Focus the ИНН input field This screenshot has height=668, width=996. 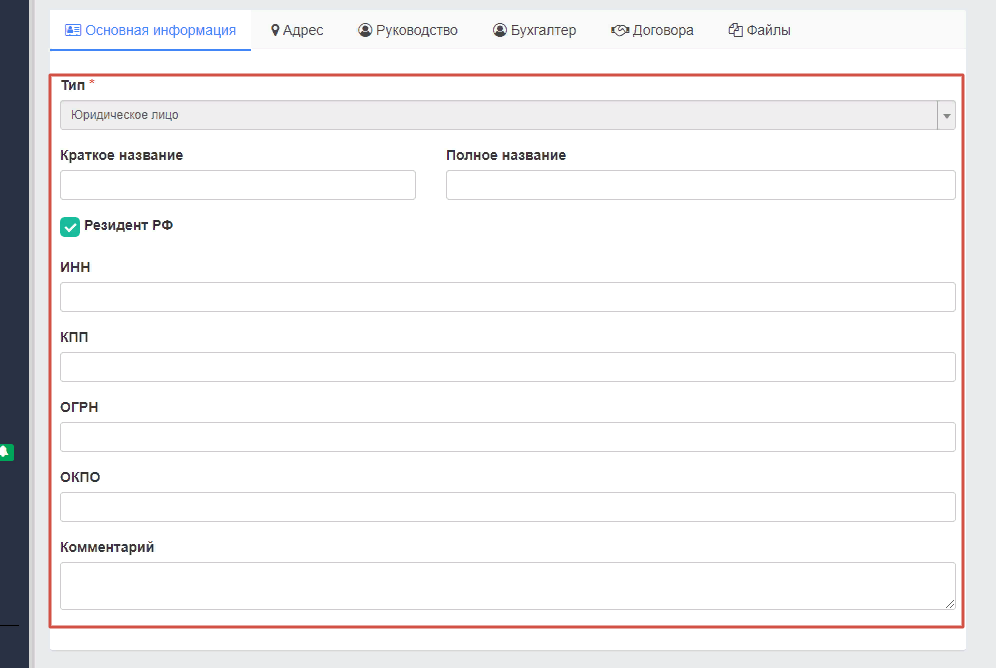click(508, 297)
